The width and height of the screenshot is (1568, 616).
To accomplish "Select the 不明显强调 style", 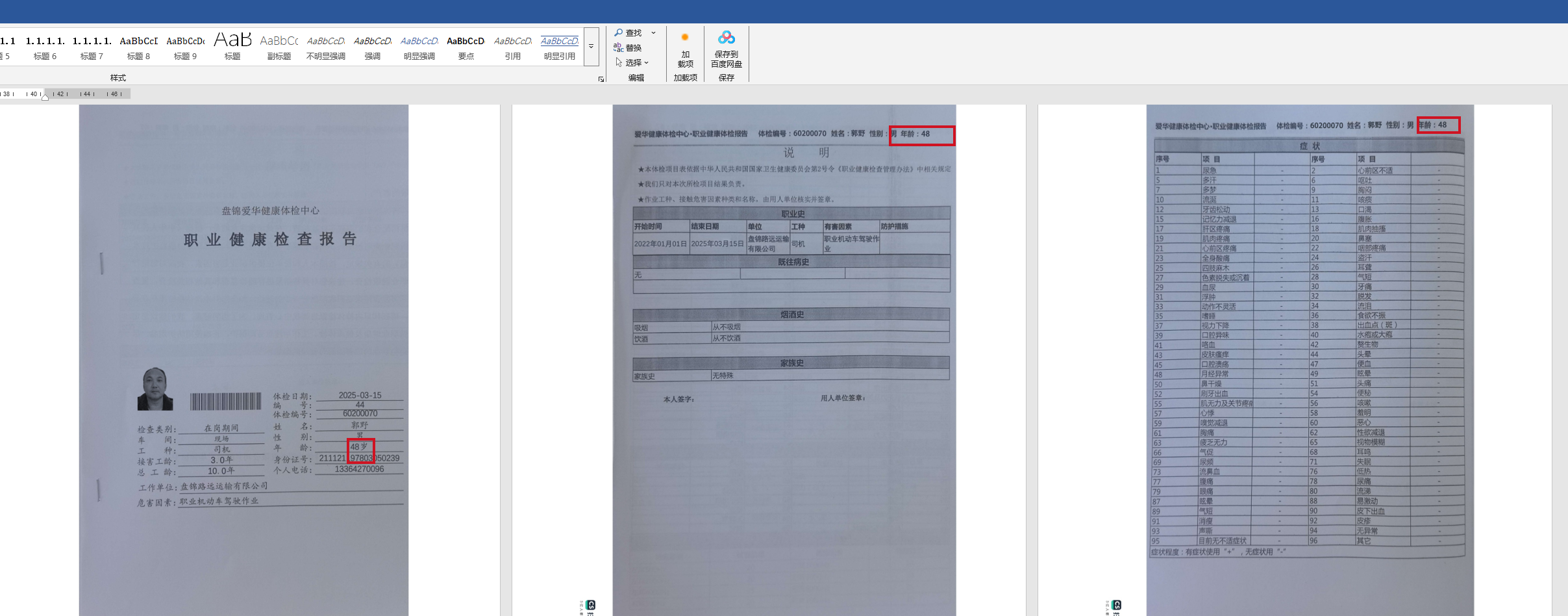I will pos(326,47).
